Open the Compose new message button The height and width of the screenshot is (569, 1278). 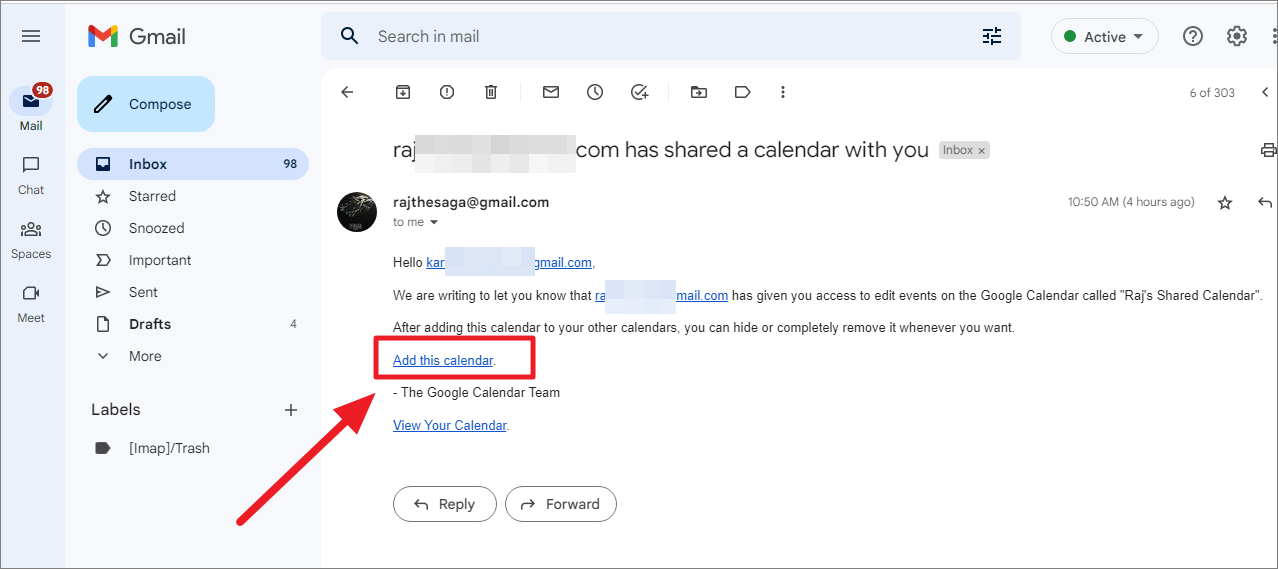click(x=146, y=104)
